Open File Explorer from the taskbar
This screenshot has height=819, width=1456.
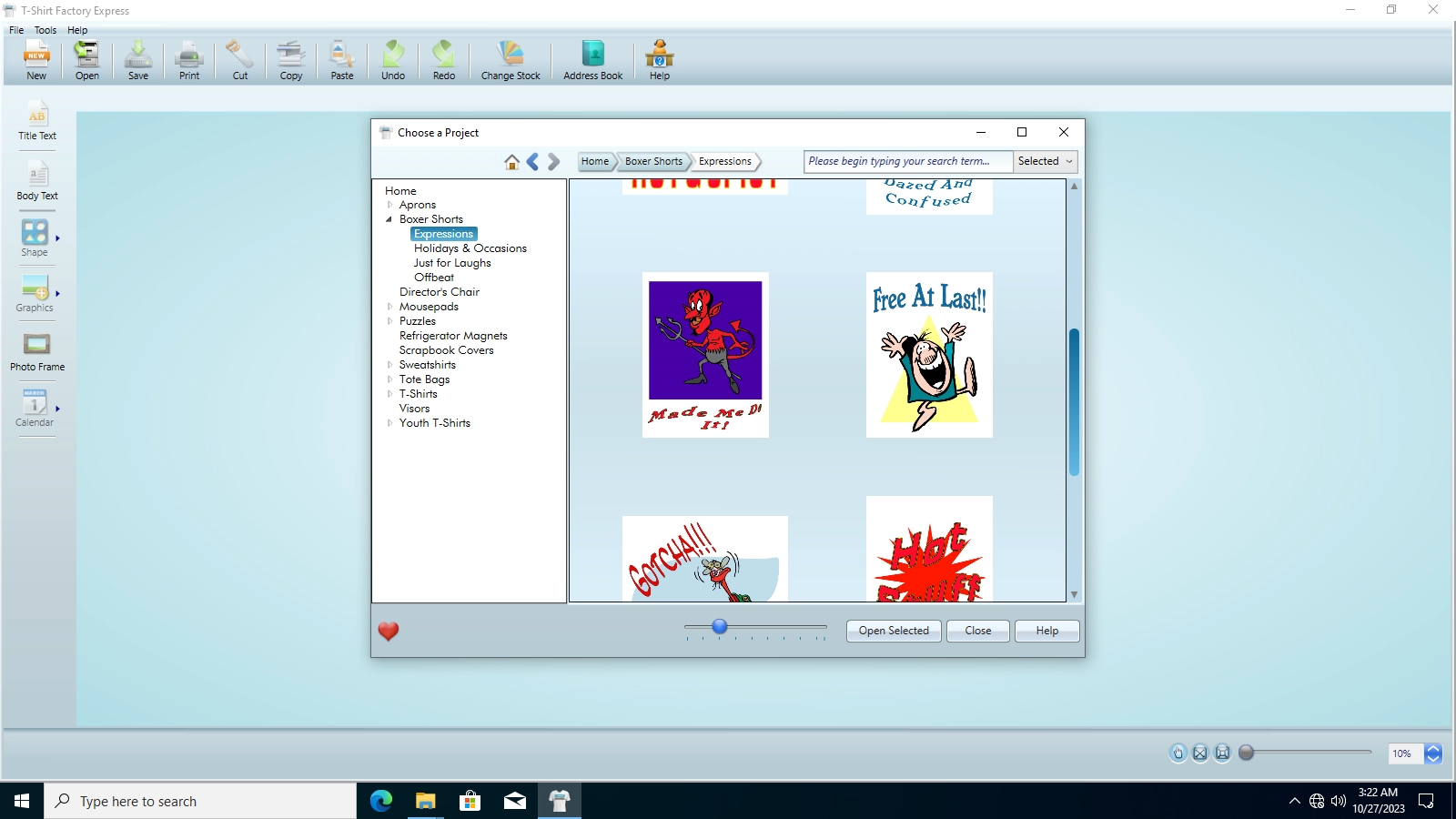point(425,801)
